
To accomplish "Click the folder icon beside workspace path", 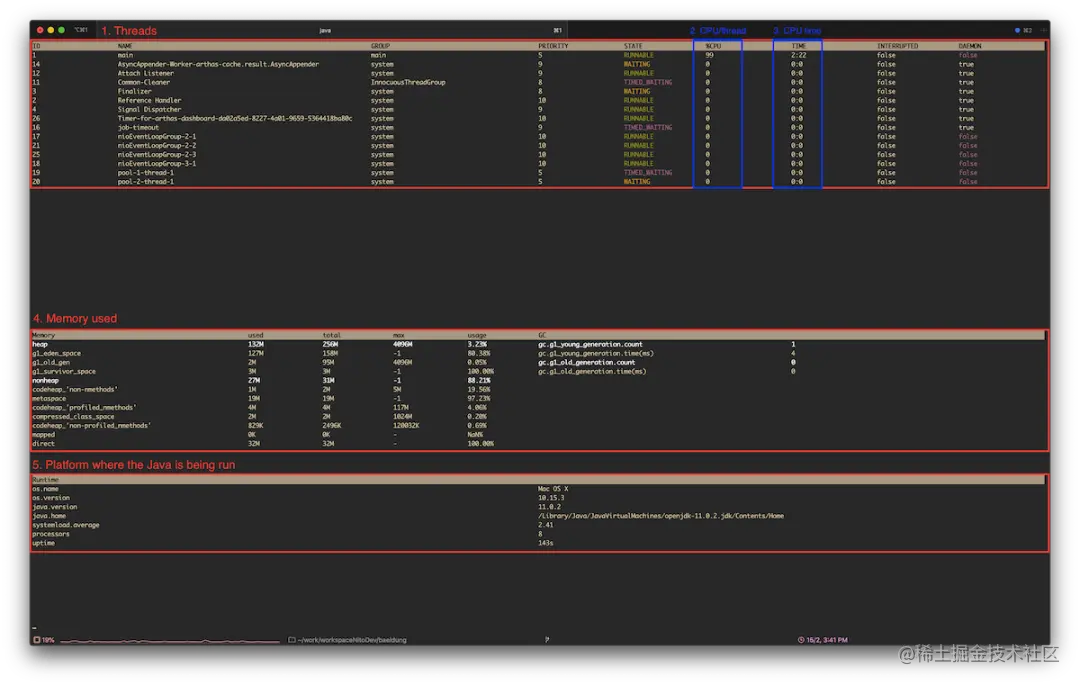I will (291, 640).
